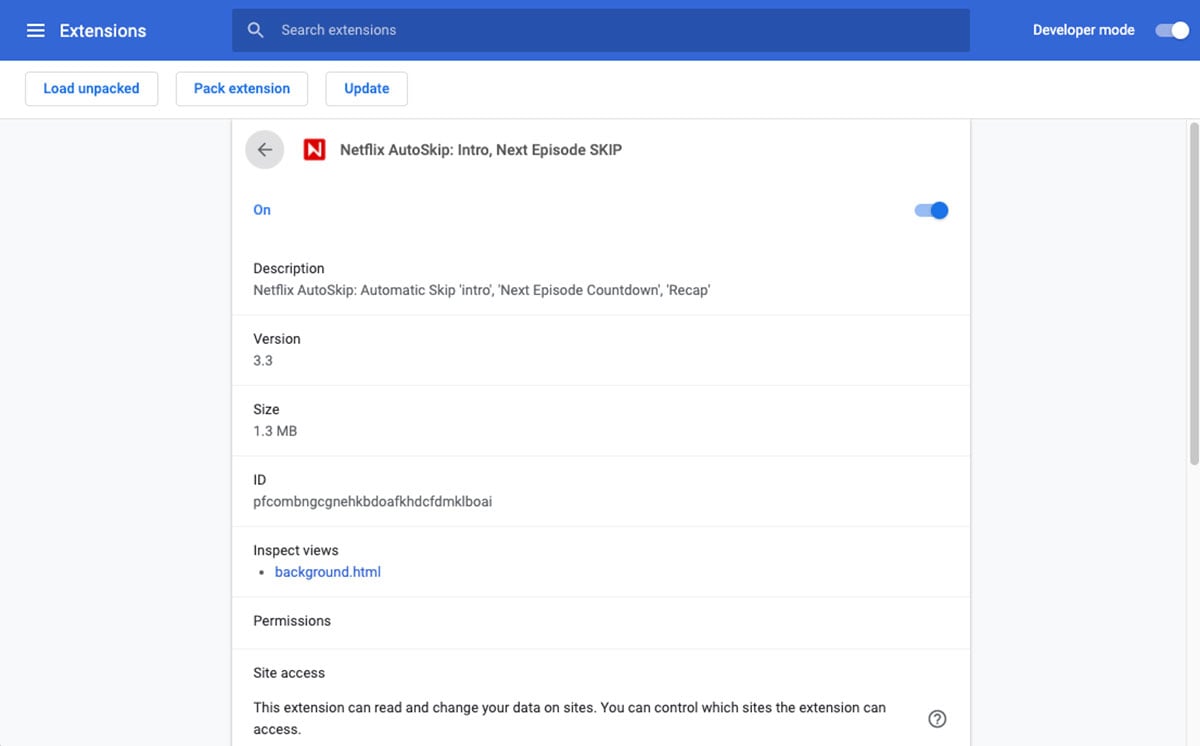The width and height of the screenshot is (1200, 746).
Task: Click the Description section heading
Action: click(289, 268)
